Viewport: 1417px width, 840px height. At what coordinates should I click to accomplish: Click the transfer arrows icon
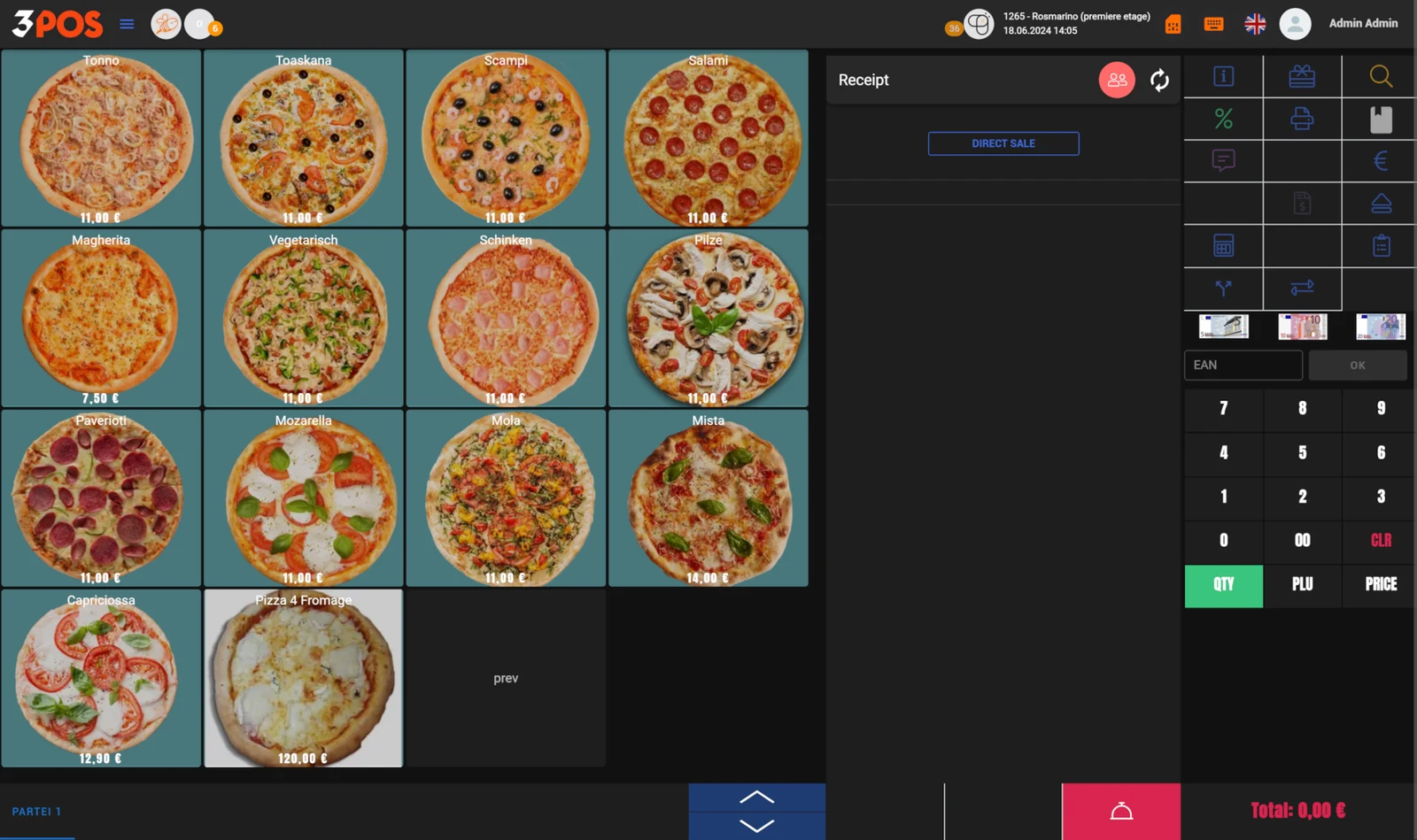tap(1302, 289)
